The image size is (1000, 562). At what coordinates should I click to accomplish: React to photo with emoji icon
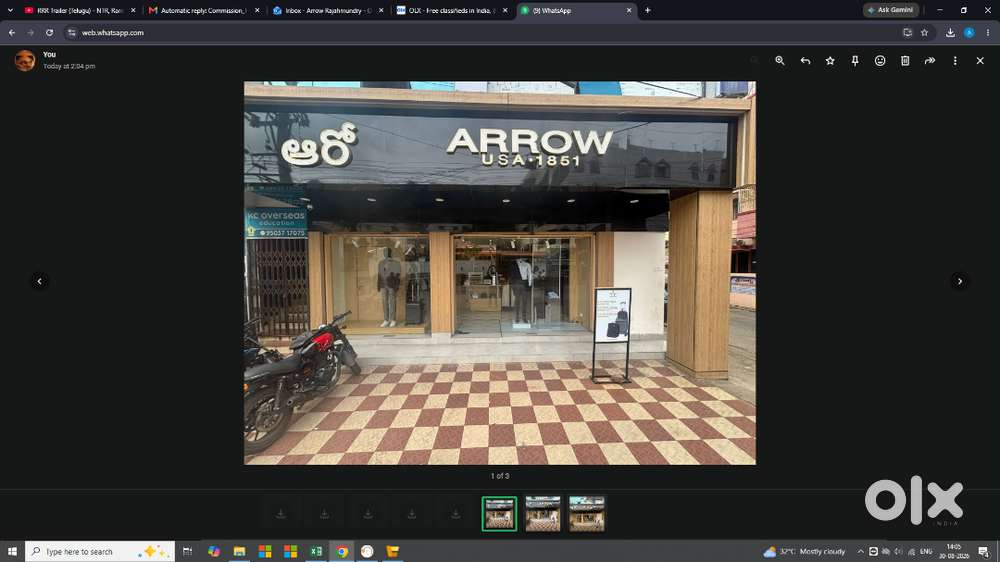(879, 61)
